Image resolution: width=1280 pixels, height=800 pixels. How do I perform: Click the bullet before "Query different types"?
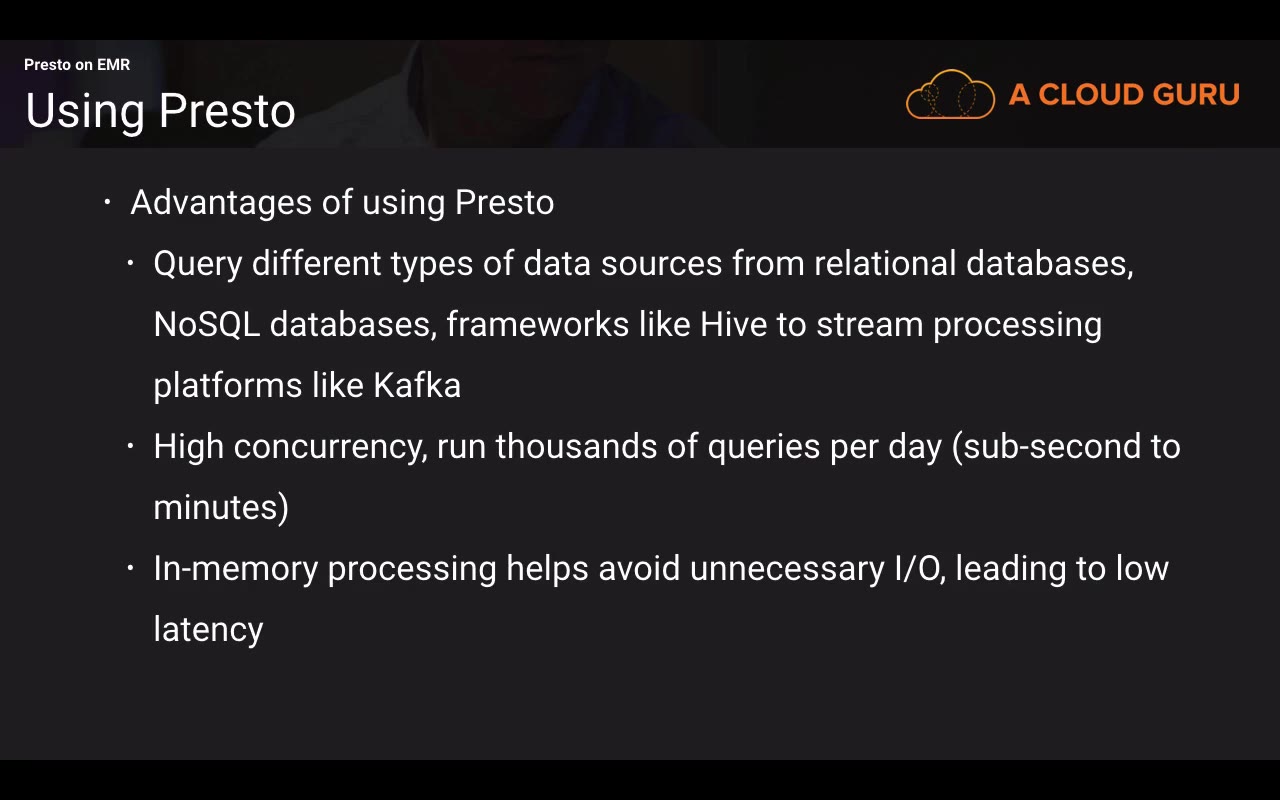130,264
